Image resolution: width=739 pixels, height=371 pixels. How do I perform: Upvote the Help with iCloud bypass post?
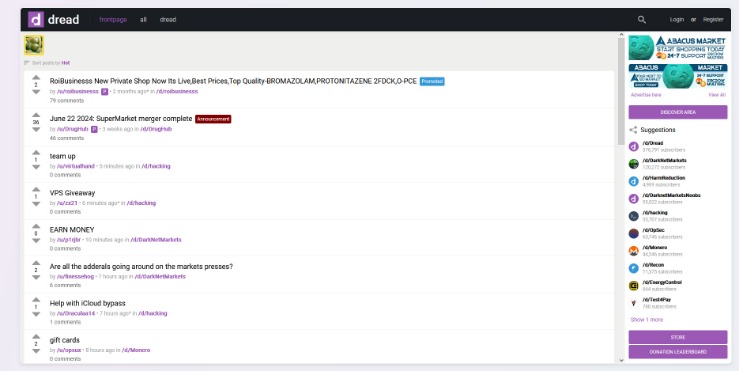[36, 300]
